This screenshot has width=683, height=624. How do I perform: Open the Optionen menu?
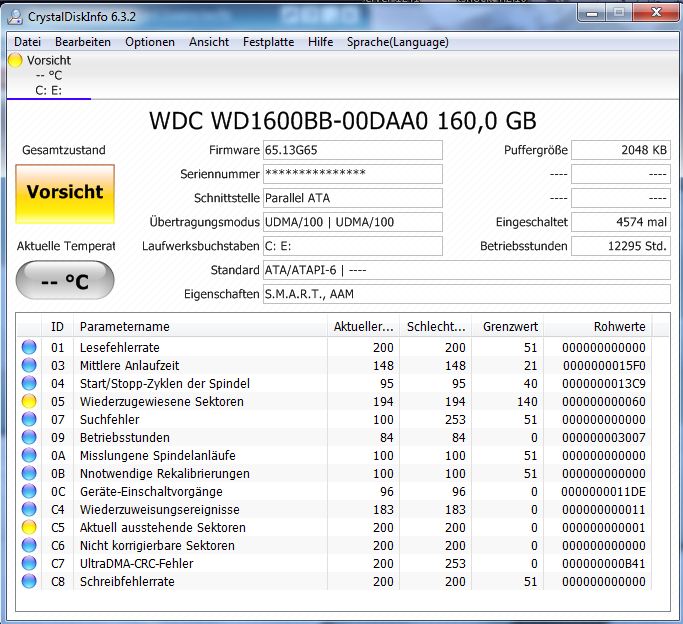(150, 42)
